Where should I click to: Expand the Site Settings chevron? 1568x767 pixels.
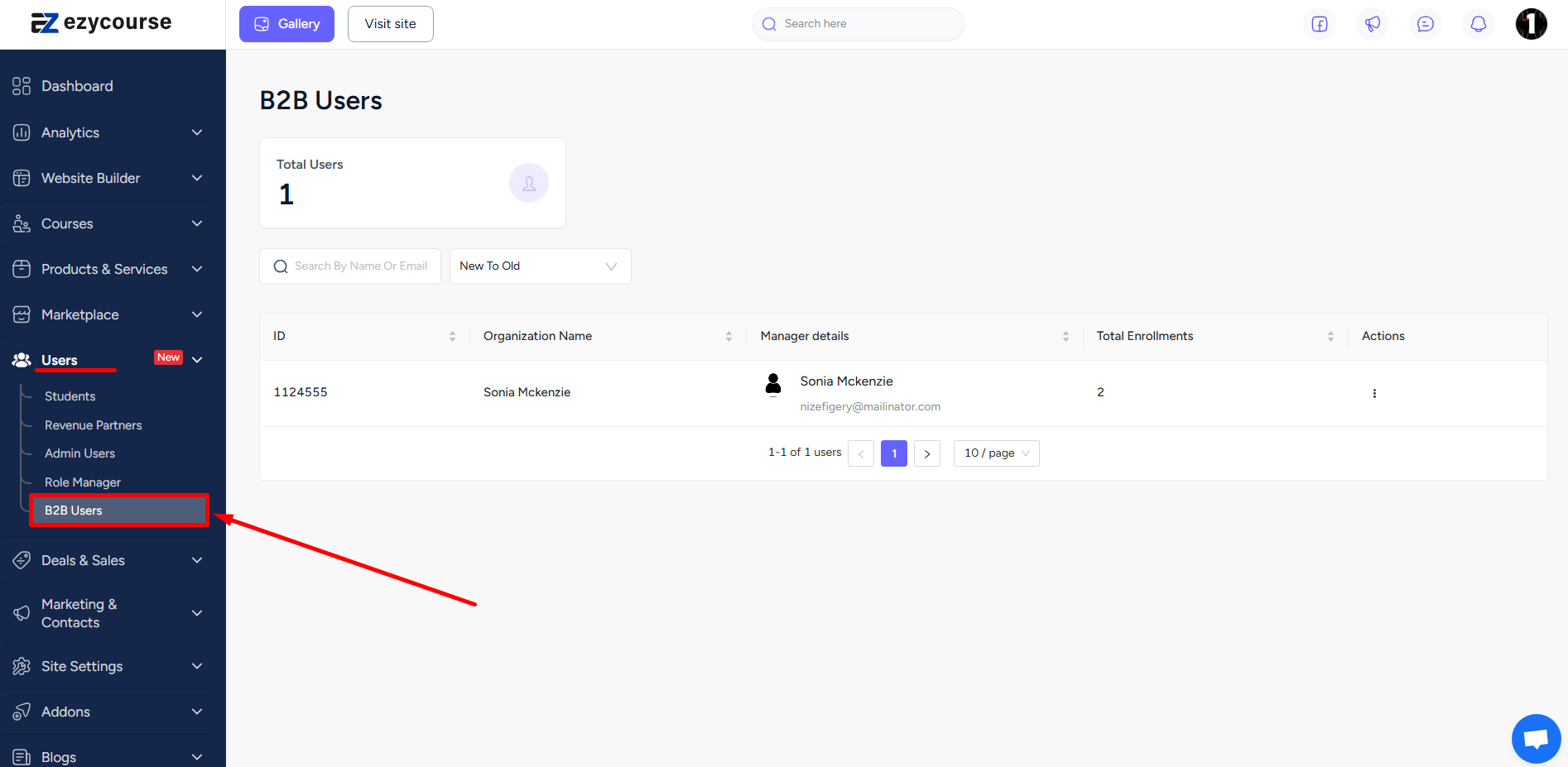pos(197,666)
